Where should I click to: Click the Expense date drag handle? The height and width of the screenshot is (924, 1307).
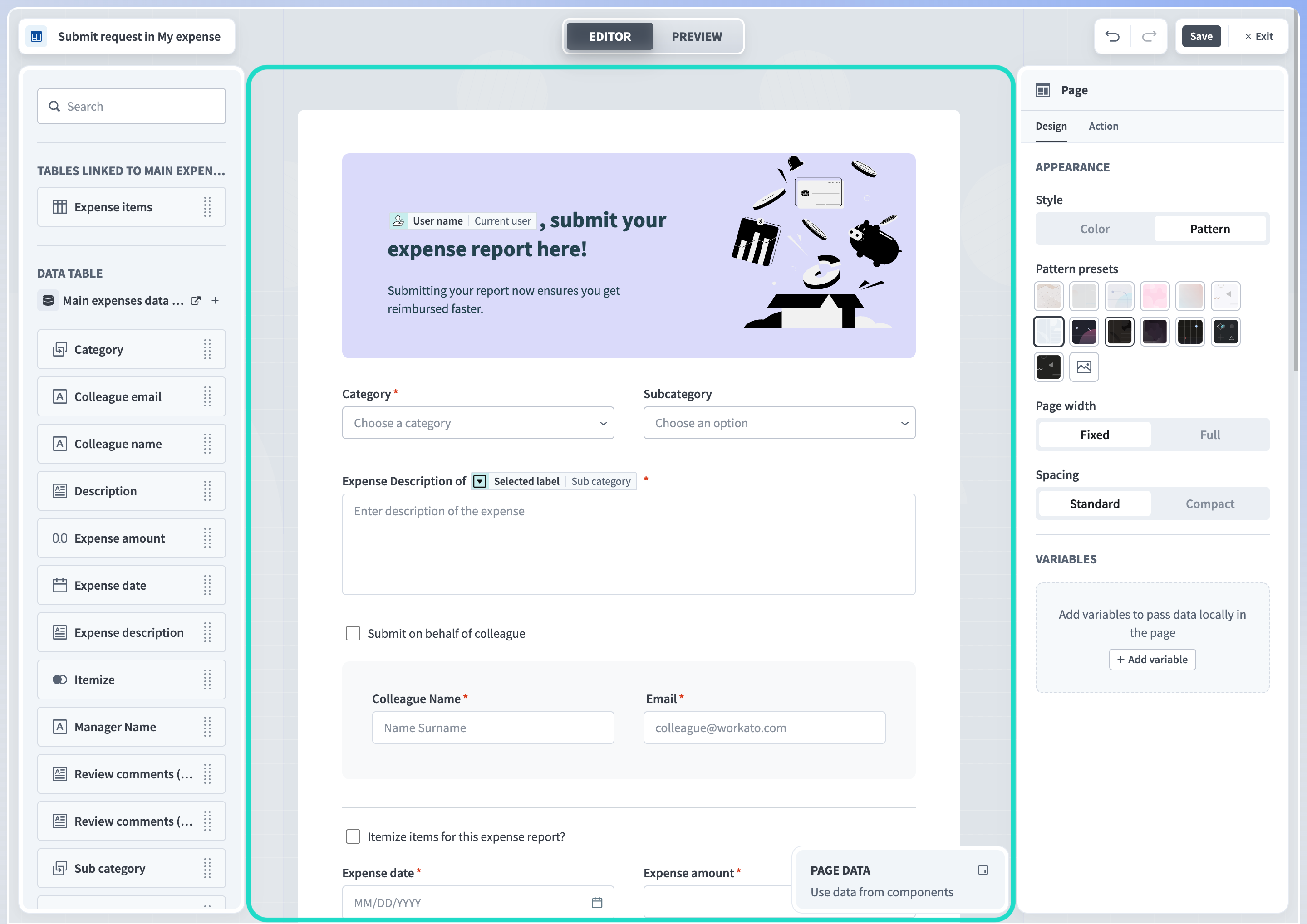coord(207,586)
